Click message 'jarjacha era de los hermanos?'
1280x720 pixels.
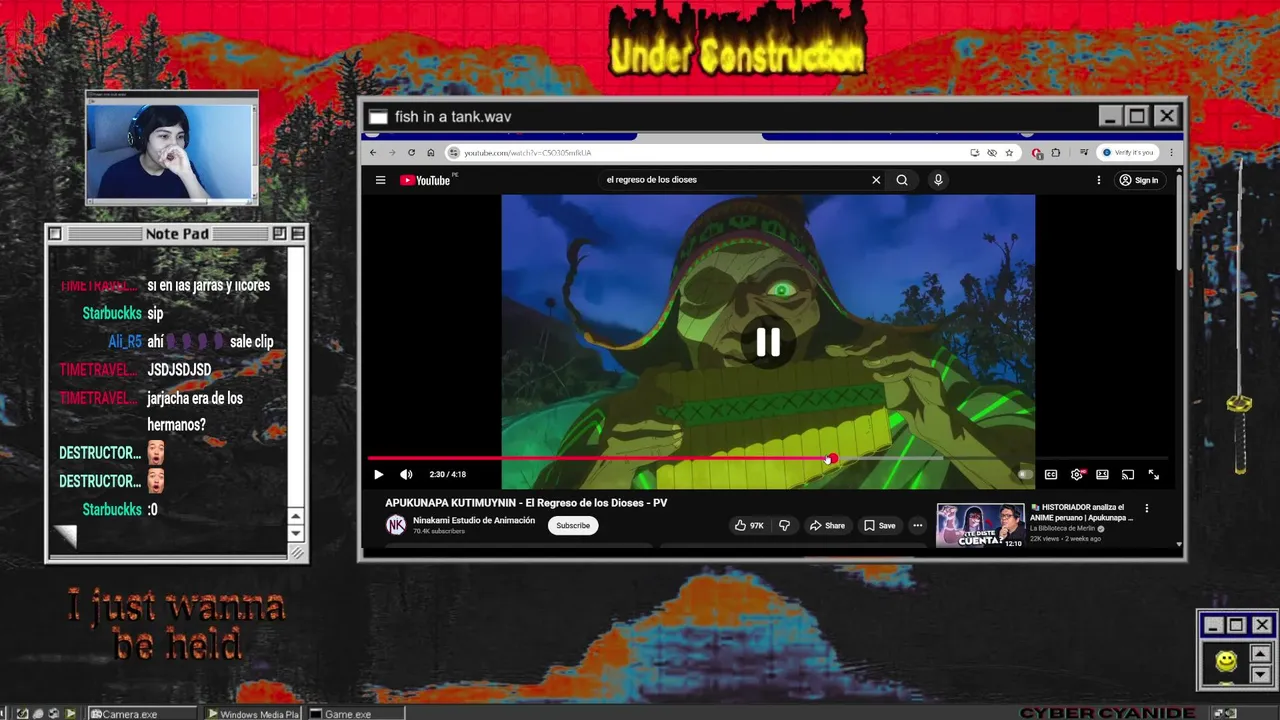[195, 411]
